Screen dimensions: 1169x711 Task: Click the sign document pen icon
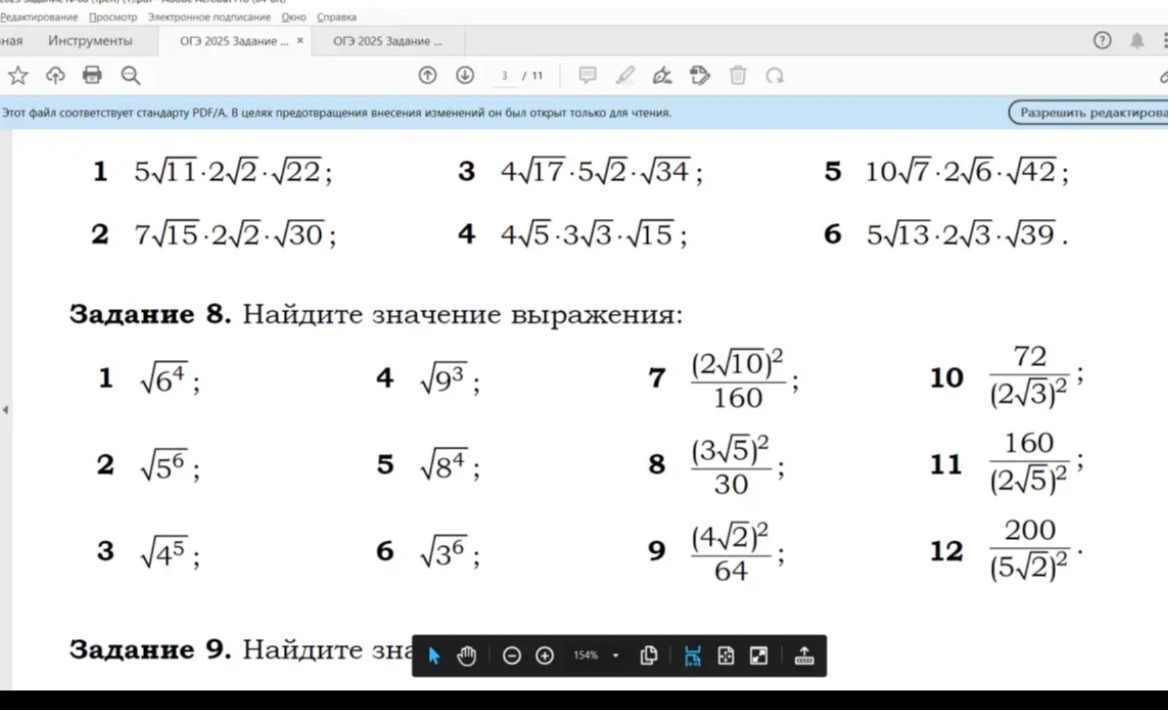point(662,75)
